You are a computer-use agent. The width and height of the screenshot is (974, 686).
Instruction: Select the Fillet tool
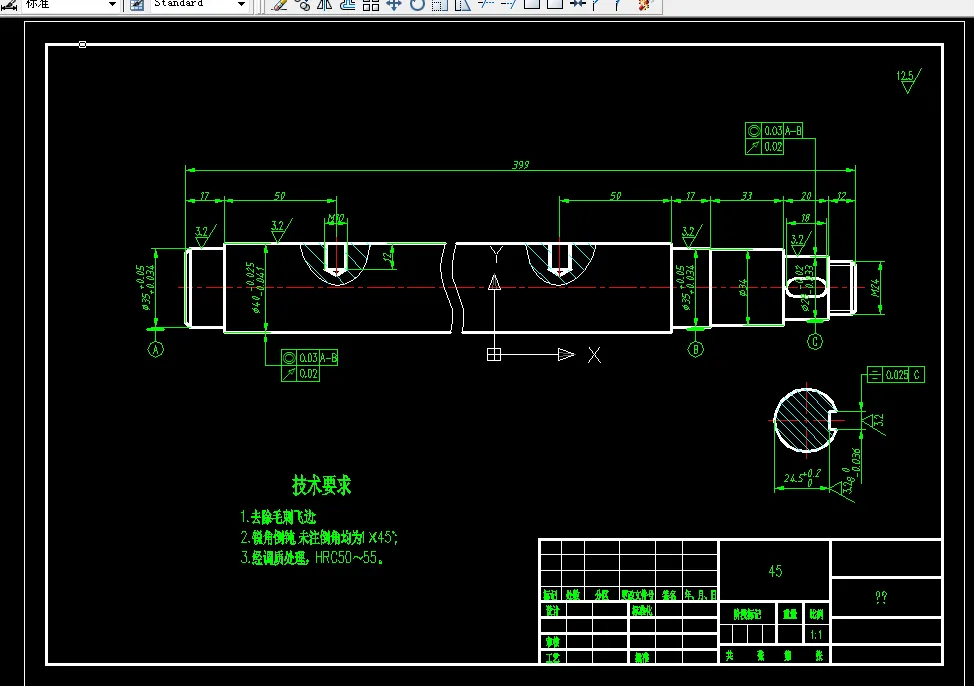pyautogui.click(x=619, y=5)
